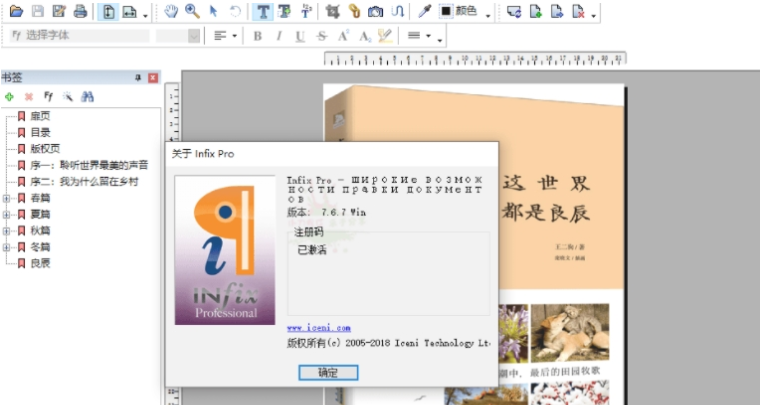Toggle Italic formatting

pyautogui.click(x=279, y=36)
